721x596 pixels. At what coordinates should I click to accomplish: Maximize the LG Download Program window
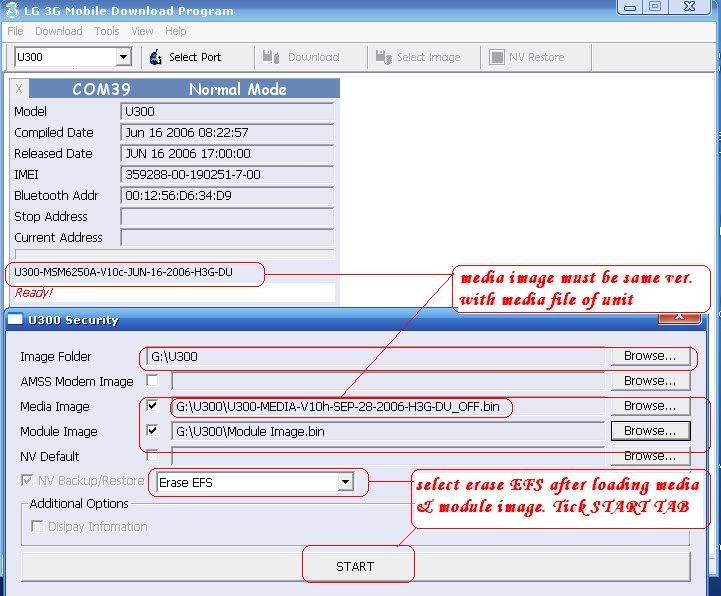pos(655,7)
